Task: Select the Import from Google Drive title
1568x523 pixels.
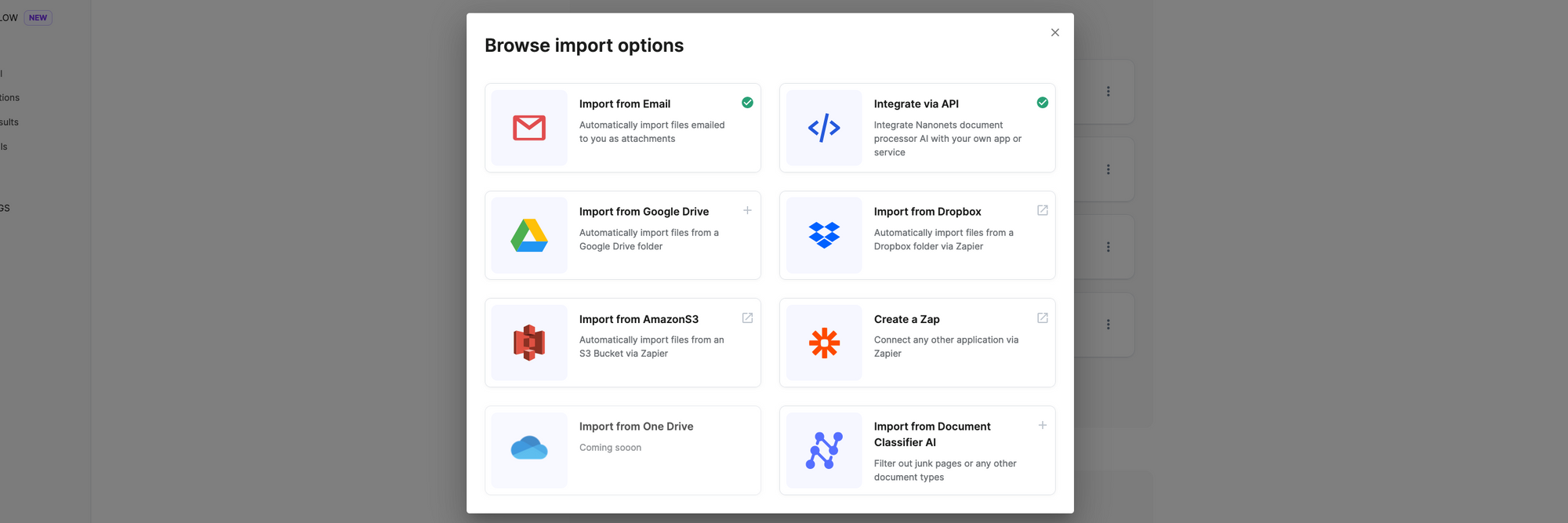Action: tap(644, 212)
